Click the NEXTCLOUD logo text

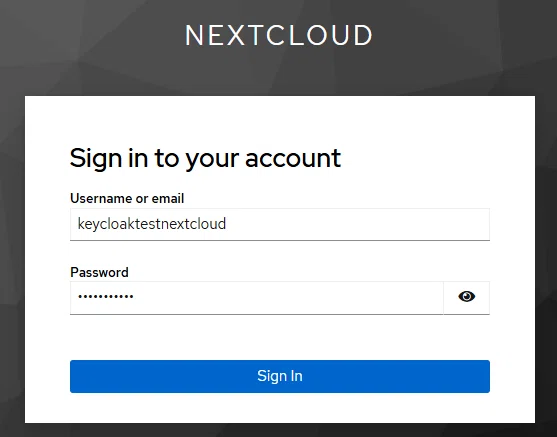coord(279,36)
